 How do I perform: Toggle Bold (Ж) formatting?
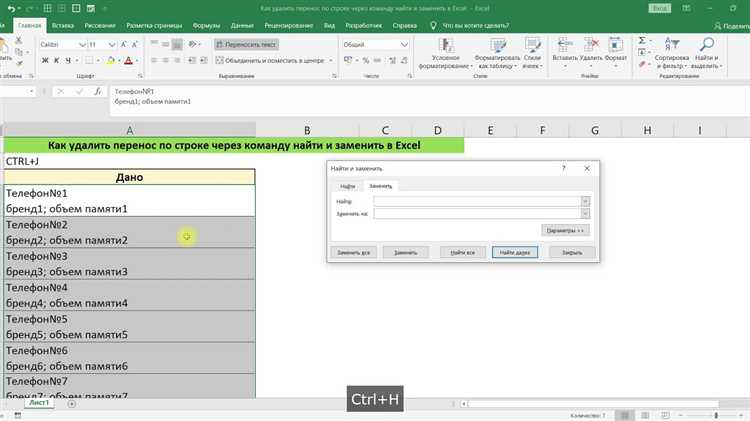coord(45,60)
